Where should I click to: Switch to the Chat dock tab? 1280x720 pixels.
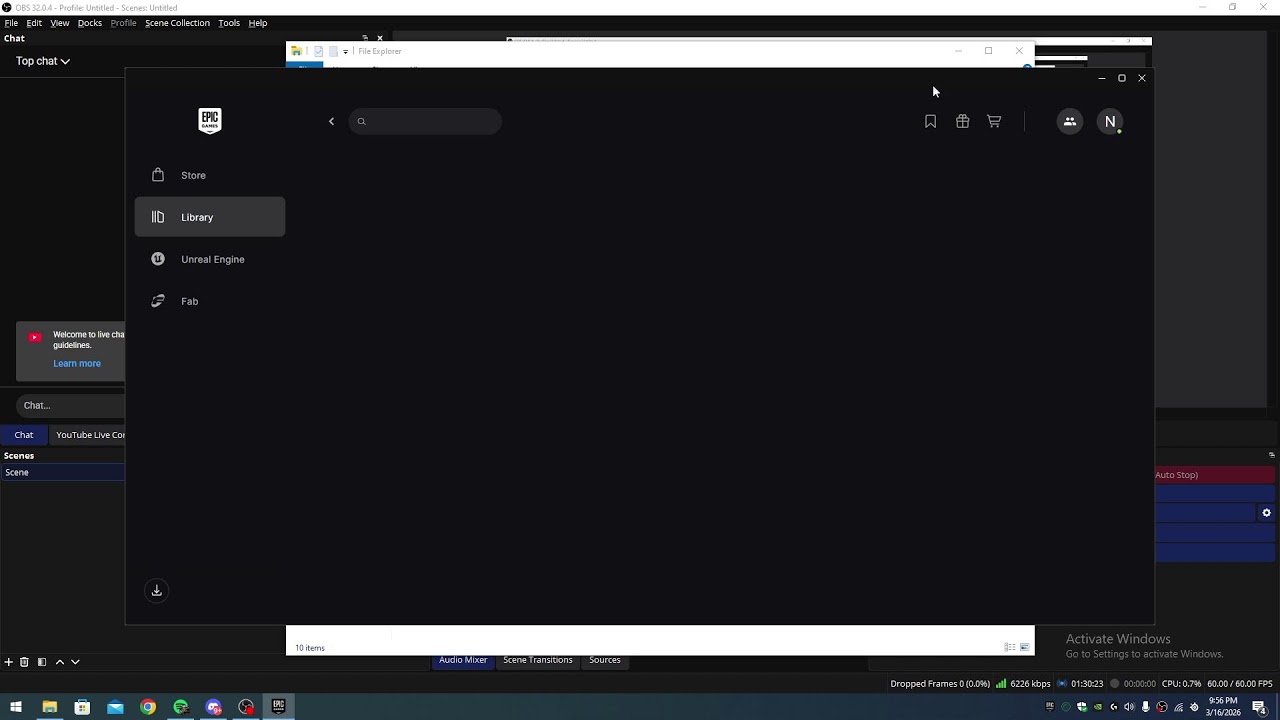[24, 435]
